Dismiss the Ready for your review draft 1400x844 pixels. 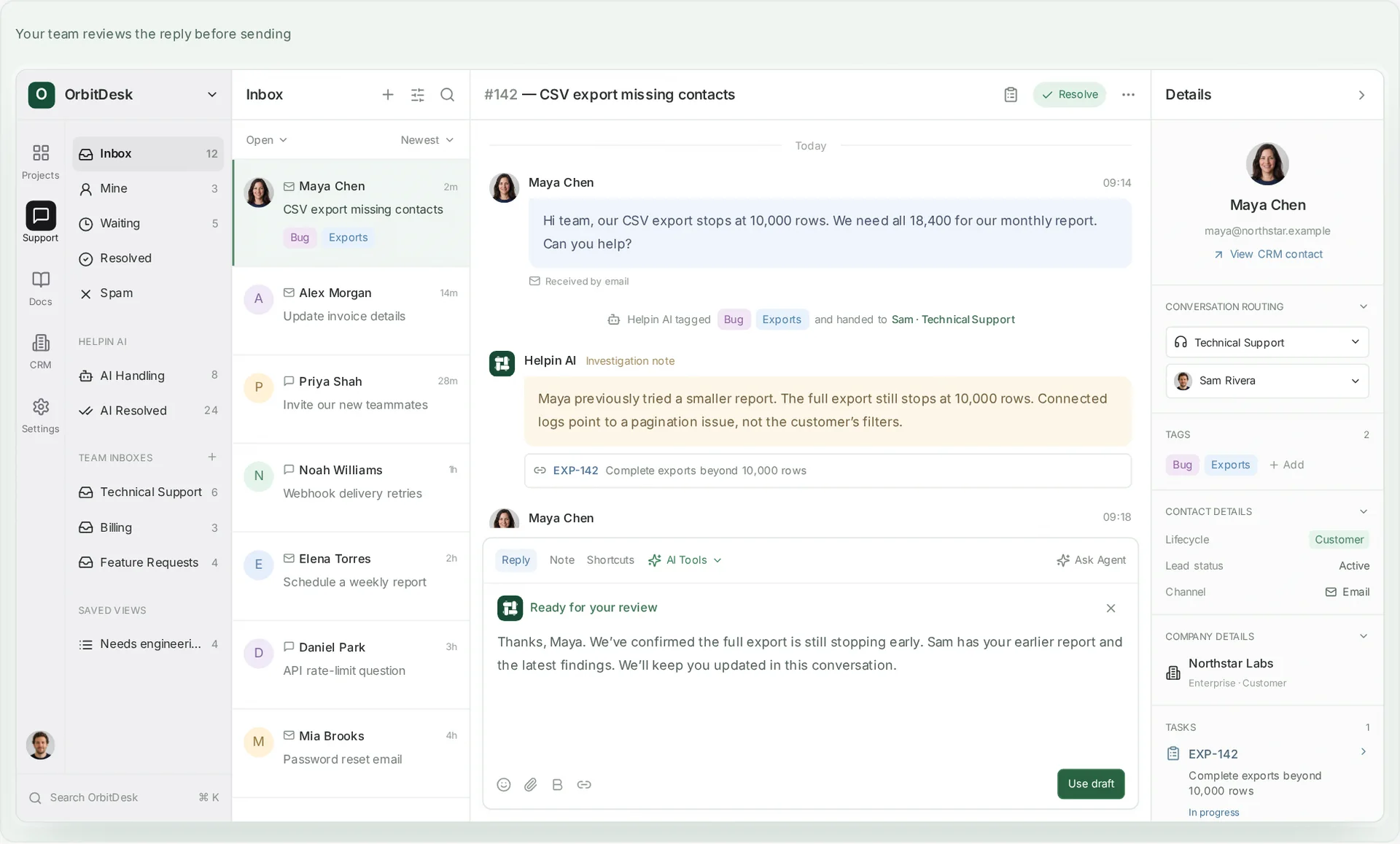pos(1111,608)
